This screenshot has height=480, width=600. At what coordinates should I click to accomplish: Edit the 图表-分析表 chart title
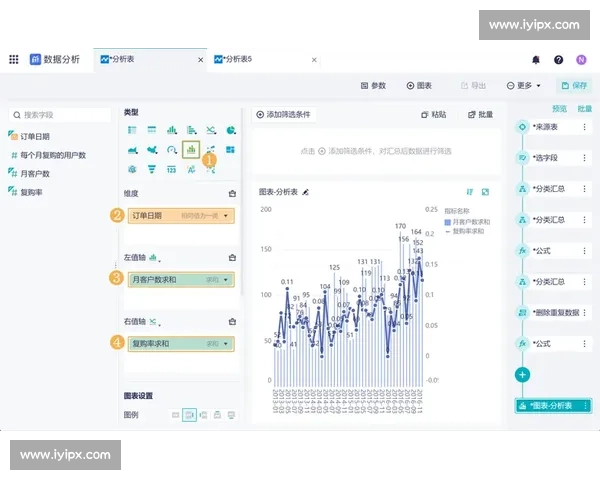pos(305,192)
